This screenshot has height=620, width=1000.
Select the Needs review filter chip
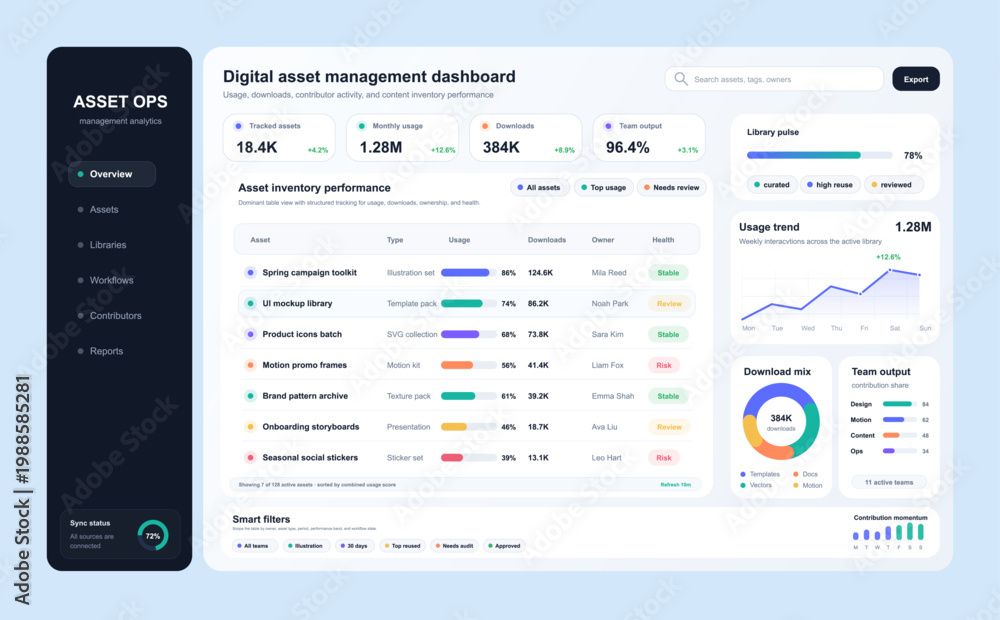672,188
